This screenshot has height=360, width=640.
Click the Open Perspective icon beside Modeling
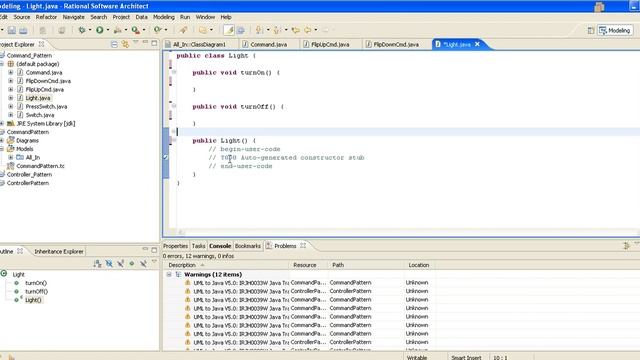click(590, 31)
